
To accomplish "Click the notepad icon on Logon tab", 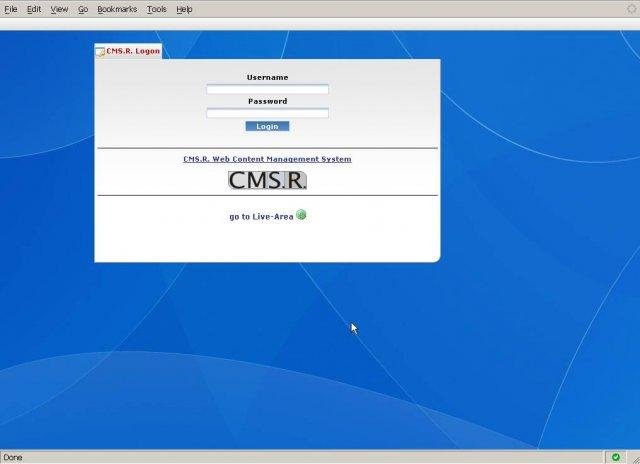I will tap(100, 52).
